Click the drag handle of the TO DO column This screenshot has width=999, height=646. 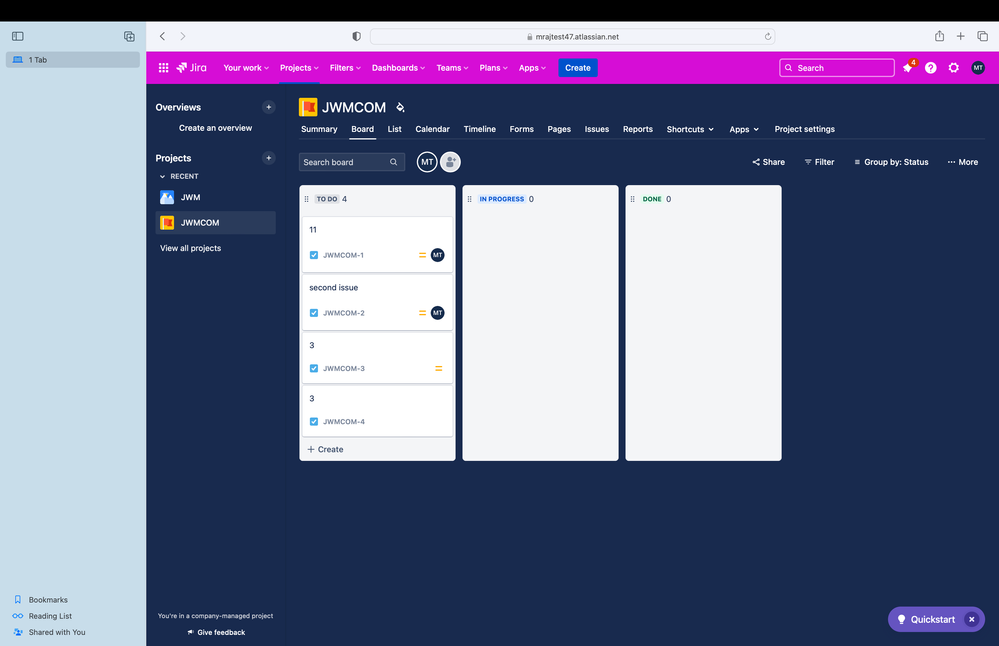pos(306,199)
